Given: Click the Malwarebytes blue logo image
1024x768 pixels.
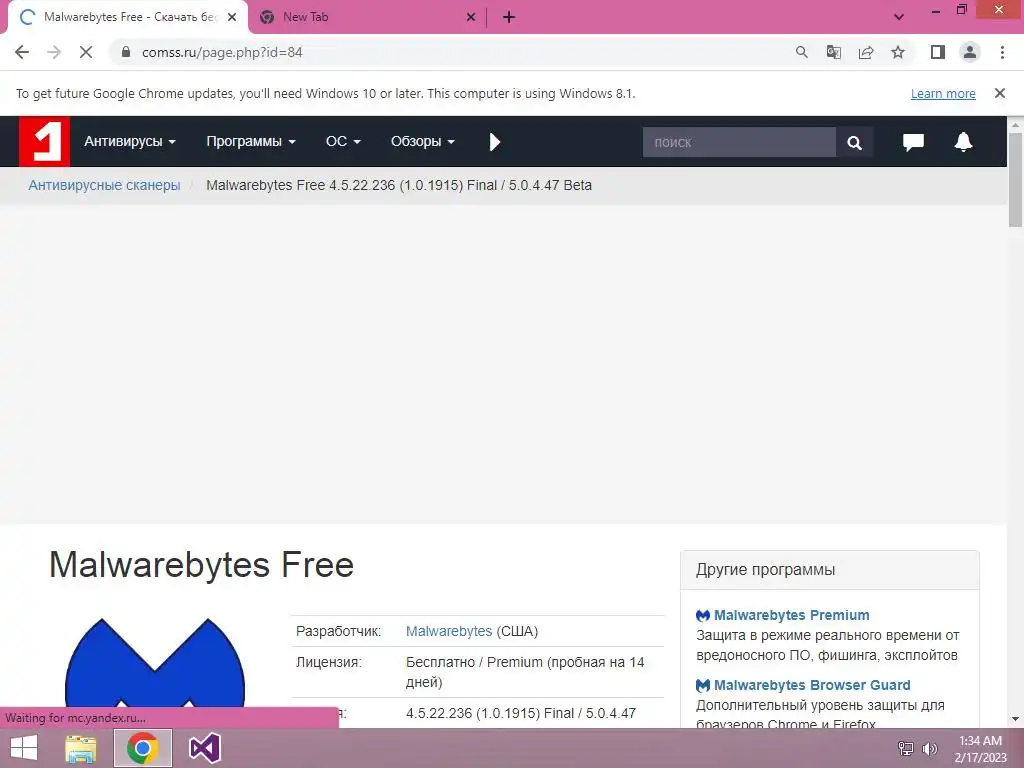Looking at the screenshot, I should click(155, 666).
